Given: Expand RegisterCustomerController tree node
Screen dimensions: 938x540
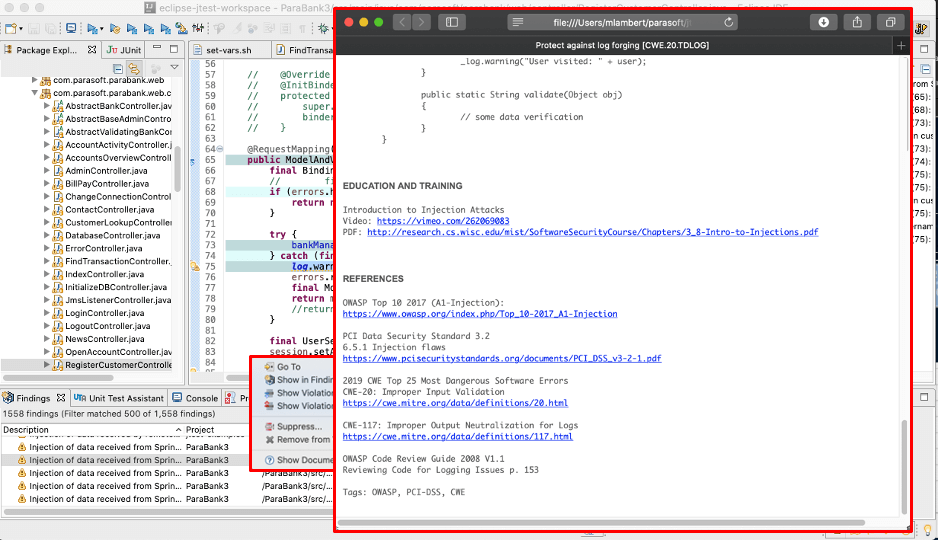Looking at the screenshot, I should coord(47,365).
